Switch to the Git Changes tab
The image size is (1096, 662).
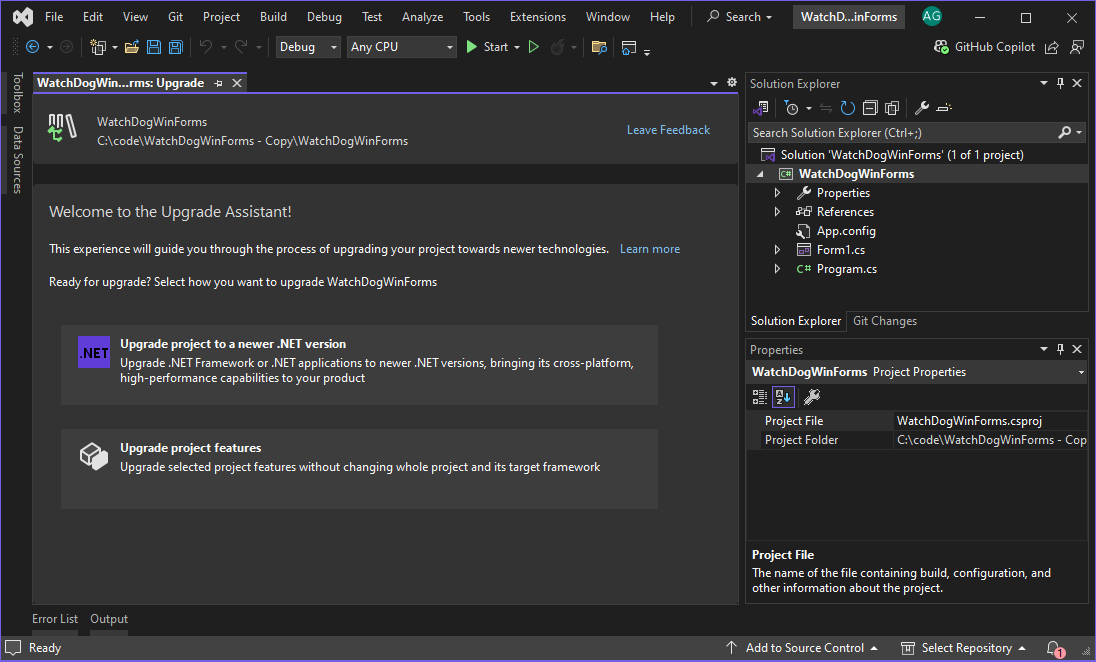click(x=885, y=321)
